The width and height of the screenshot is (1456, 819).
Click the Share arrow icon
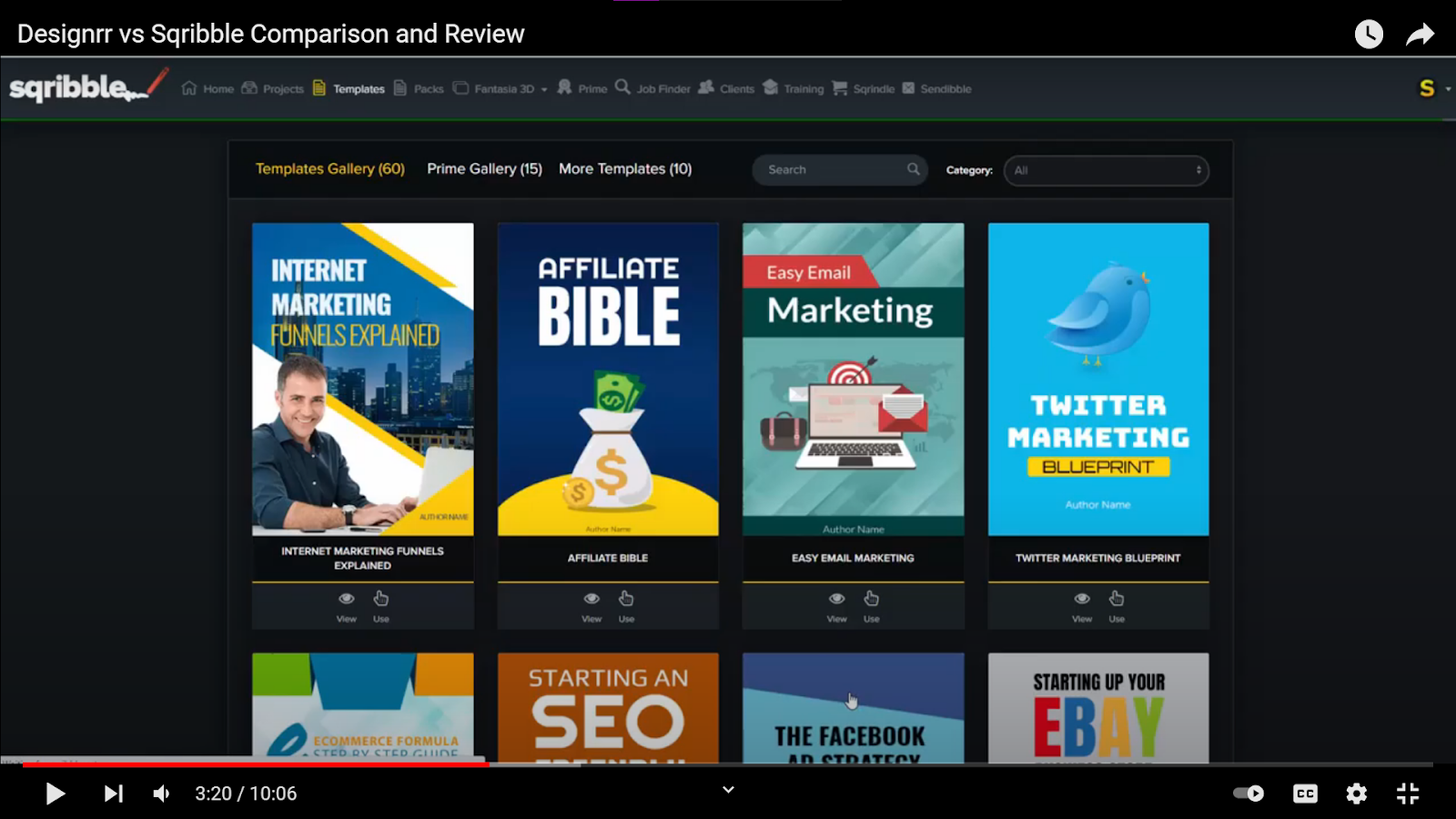[x=1420, y=35]
